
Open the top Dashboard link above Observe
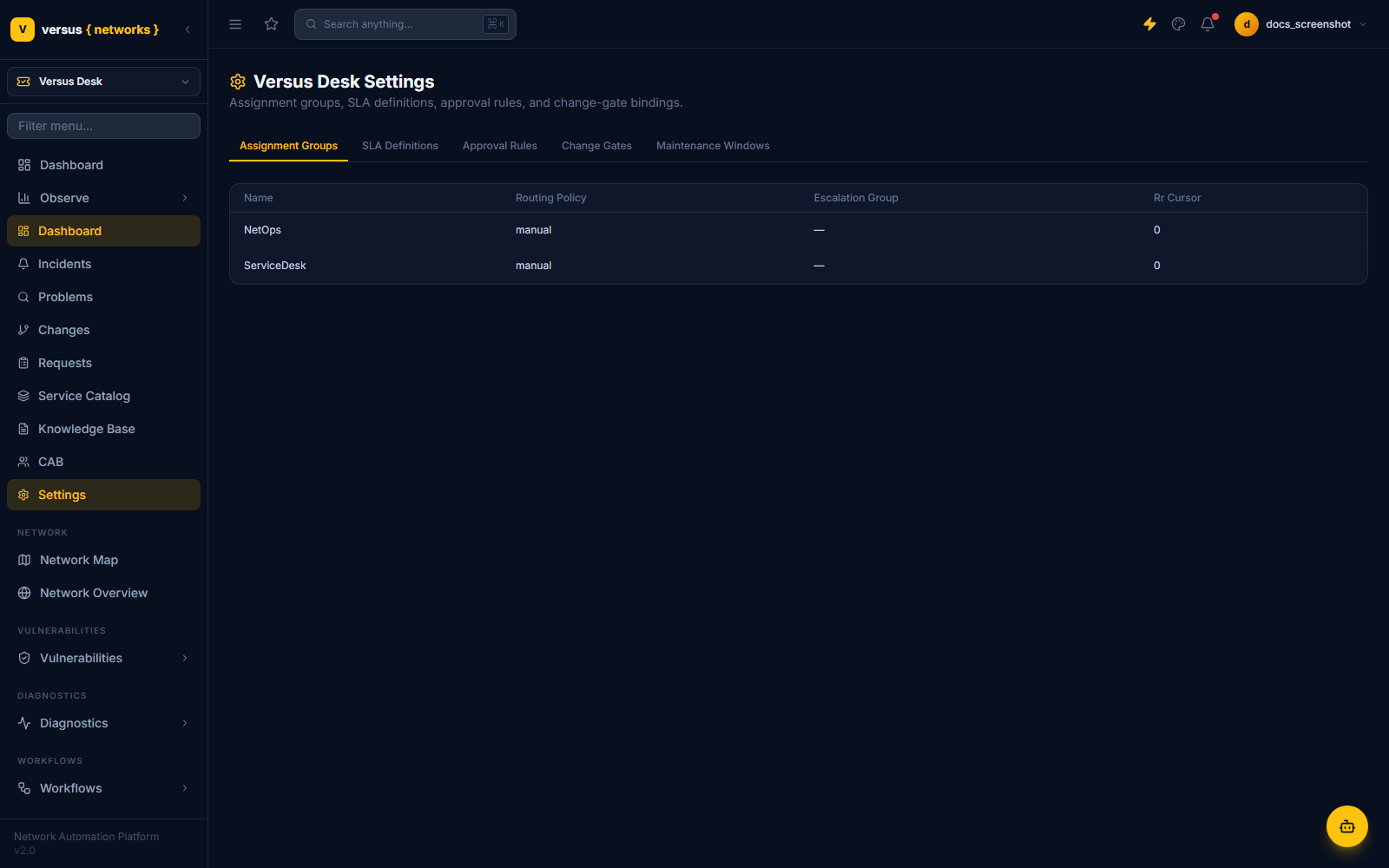tap(103, 165)
